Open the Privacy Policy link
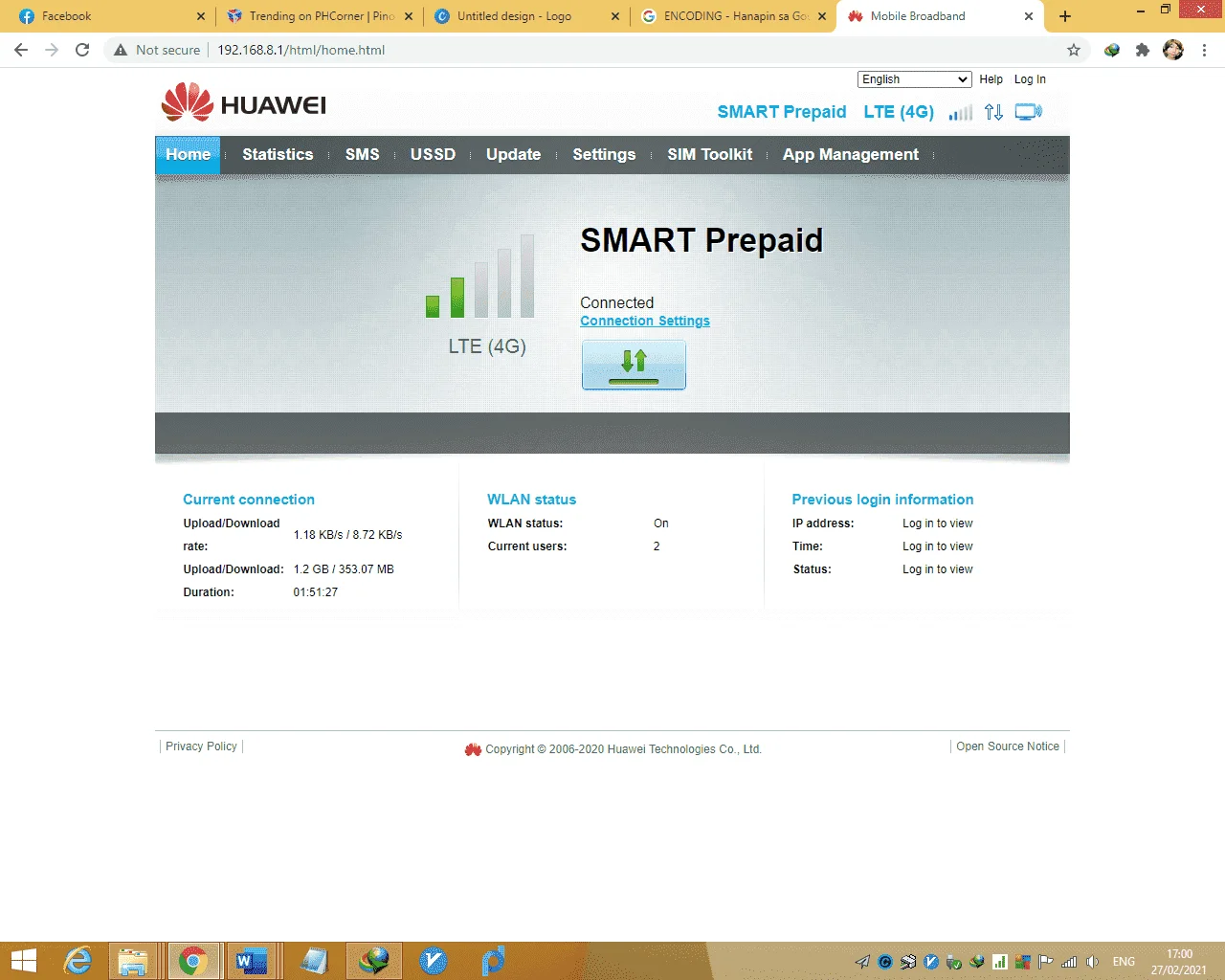The width and height of the screenshot is (1225, 980). click(x=201, y=746)
